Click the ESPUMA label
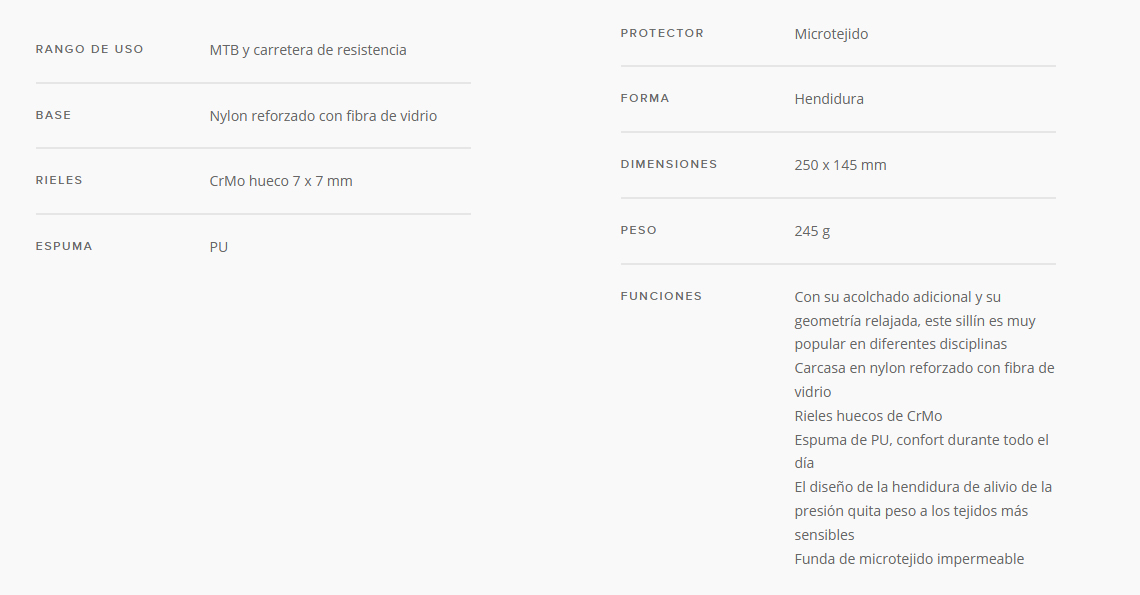1140x595 pixels. coord(64,247)
